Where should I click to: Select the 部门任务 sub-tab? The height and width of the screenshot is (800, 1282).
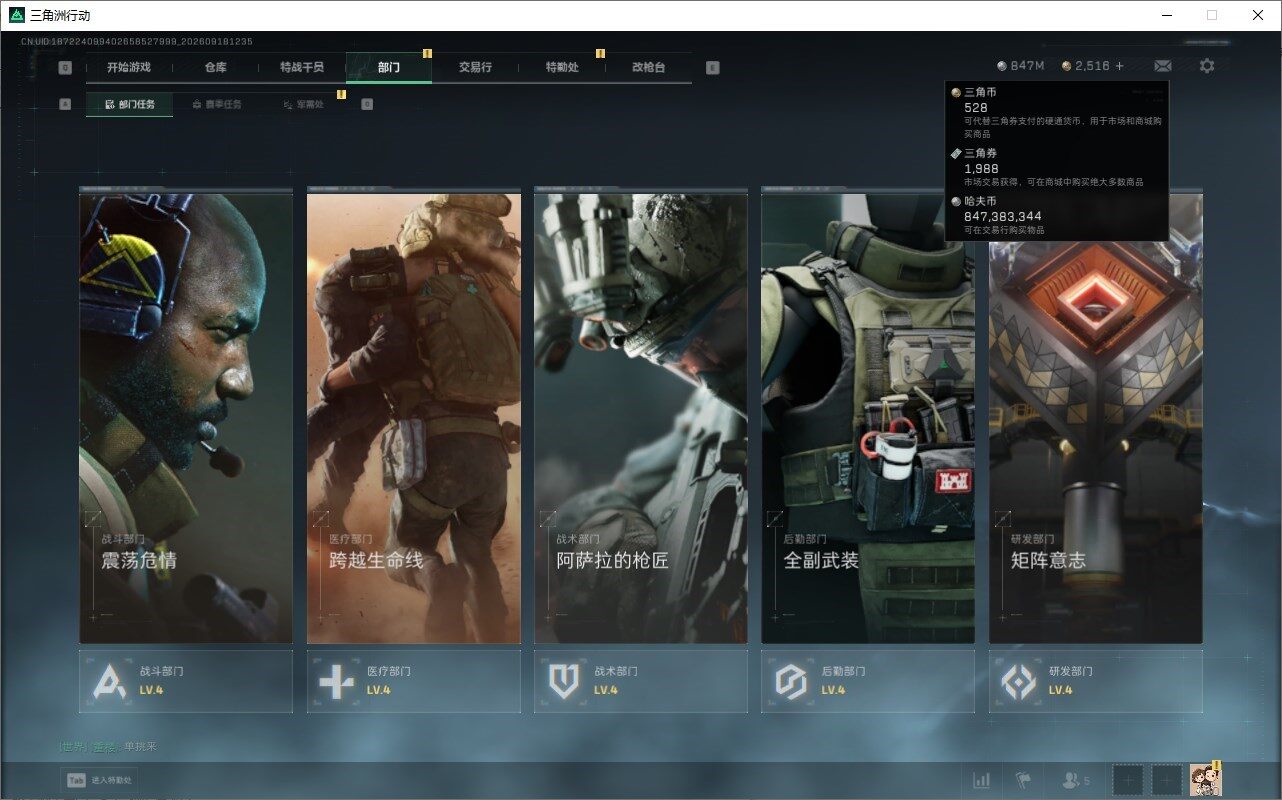tap(129, 104)
